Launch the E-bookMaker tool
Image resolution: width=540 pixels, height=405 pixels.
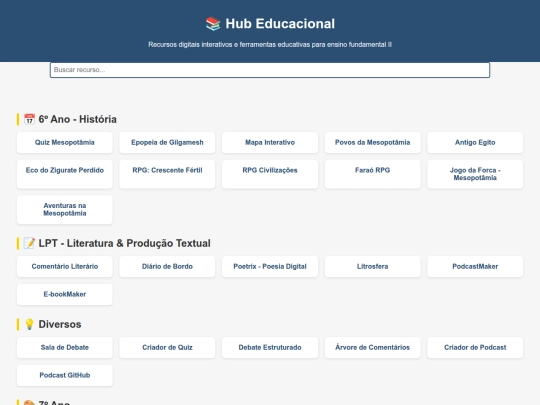(x=65, y=294)
